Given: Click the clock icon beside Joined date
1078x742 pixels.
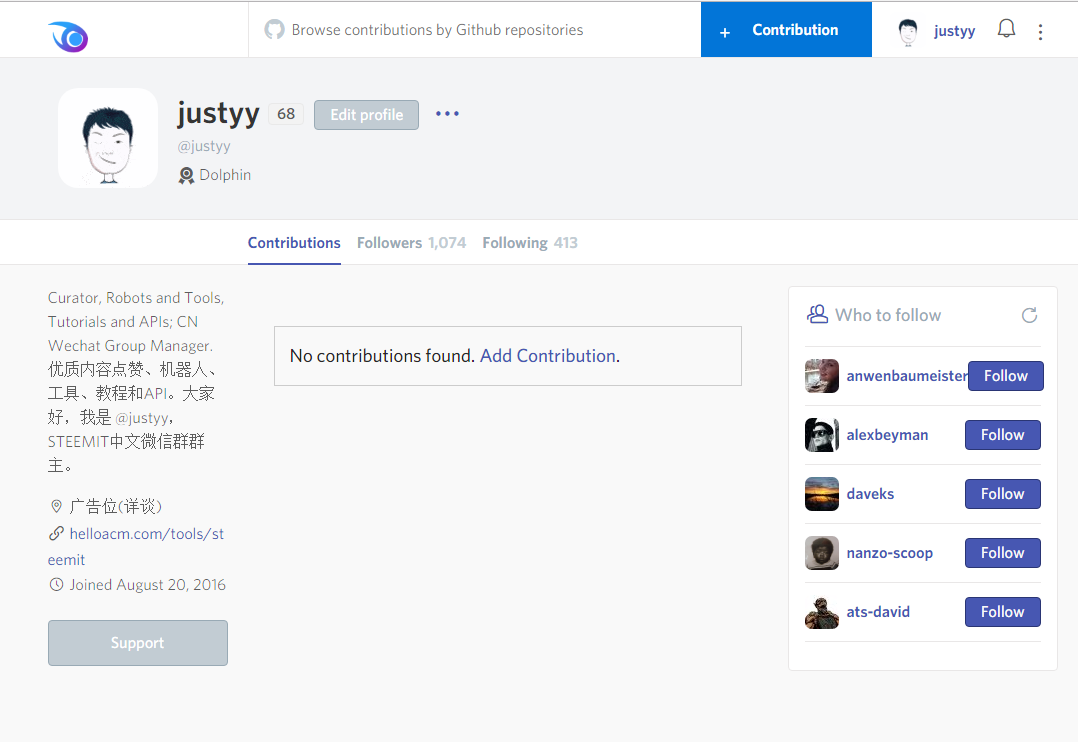Looking at the screenshot, I should (x=56, y=585).
